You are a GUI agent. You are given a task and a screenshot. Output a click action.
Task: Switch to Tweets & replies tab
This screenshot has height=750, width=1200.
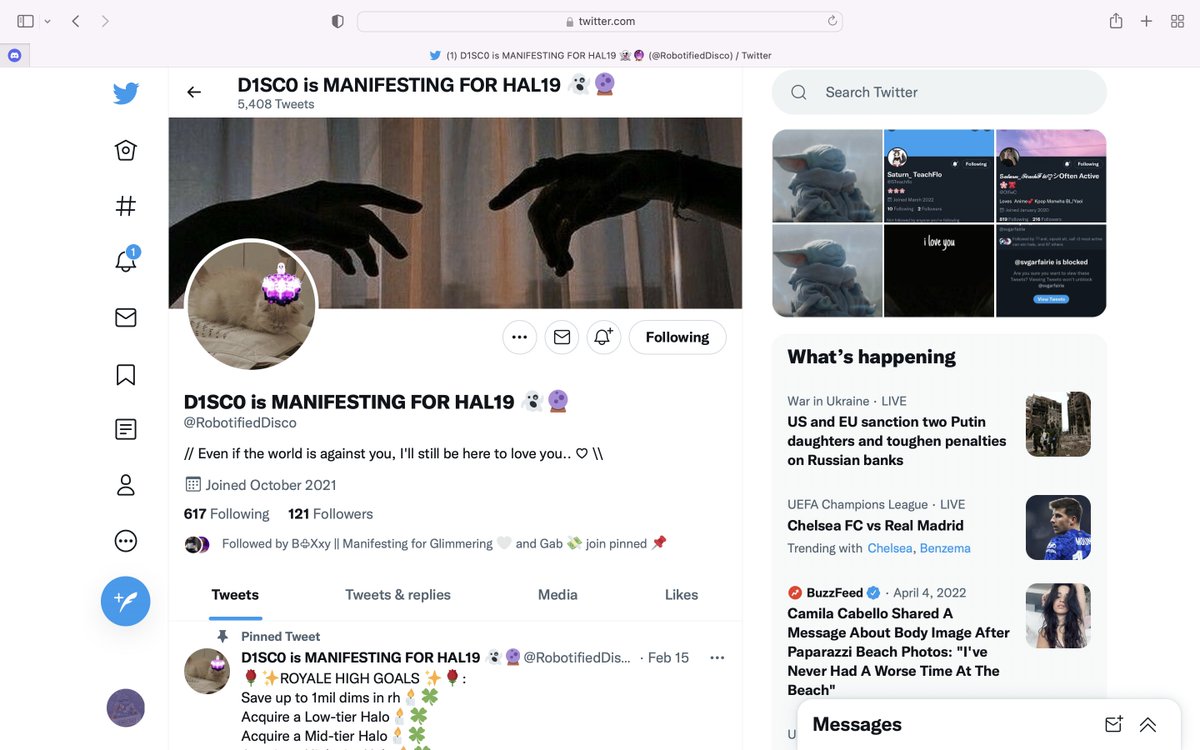point(398,595)
